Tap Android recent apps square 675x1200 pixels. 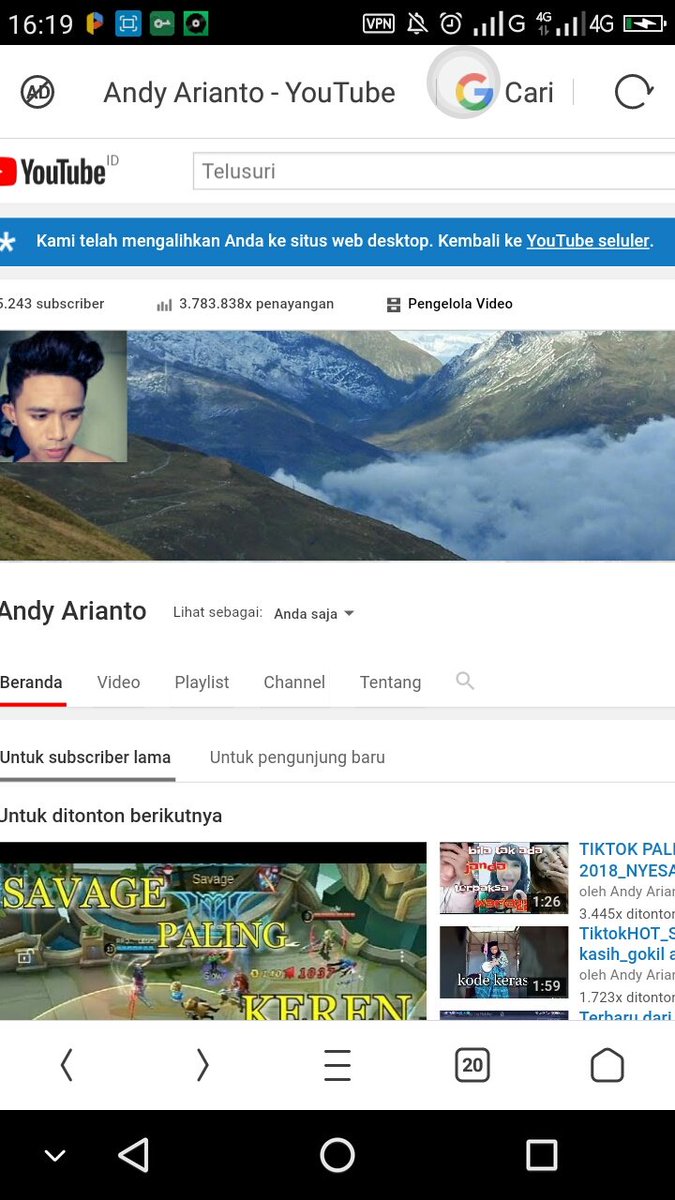(x=541, y=1155)
